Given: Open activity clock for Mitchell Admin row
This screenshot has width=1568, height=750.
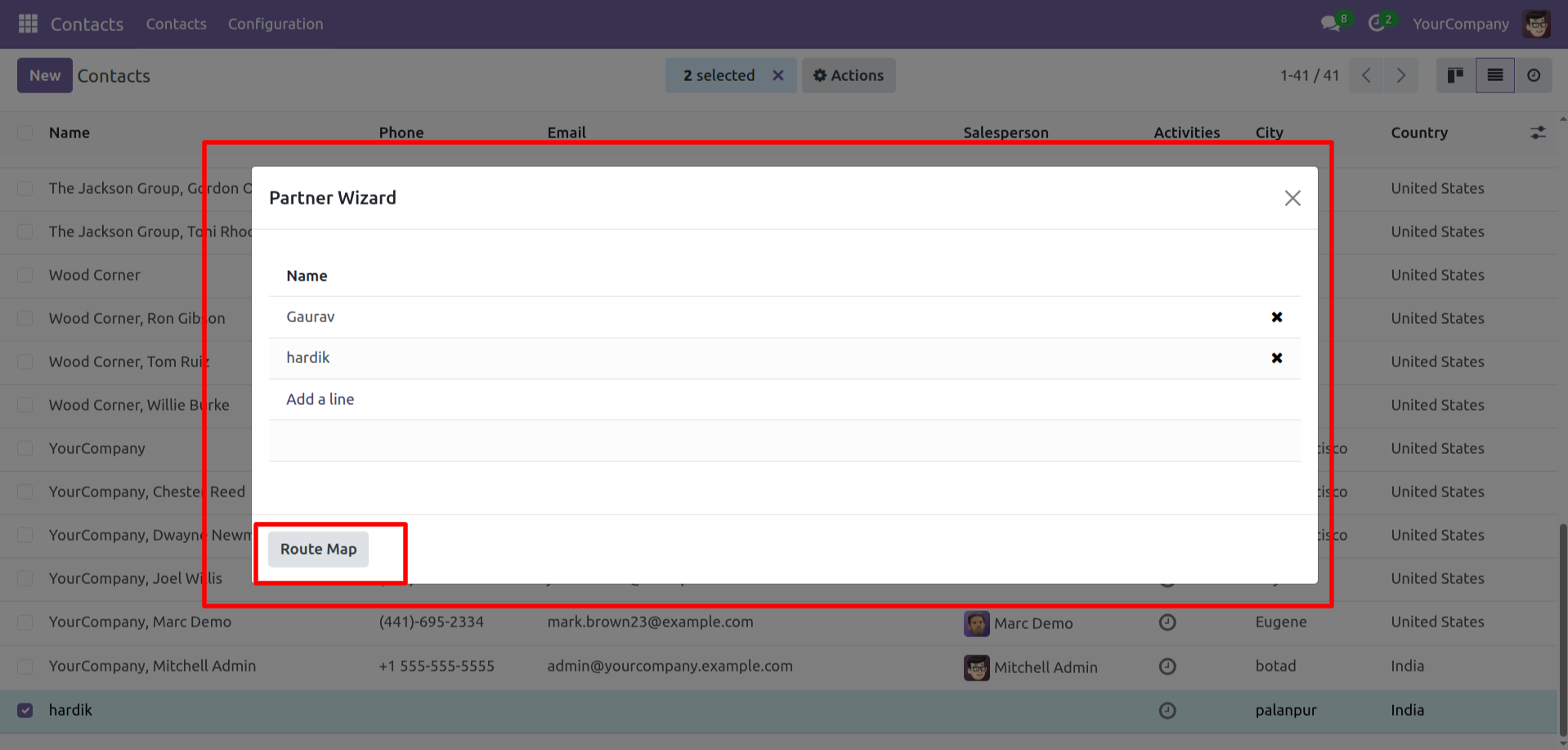Looking at the screenshot, I should point(1167,667).
